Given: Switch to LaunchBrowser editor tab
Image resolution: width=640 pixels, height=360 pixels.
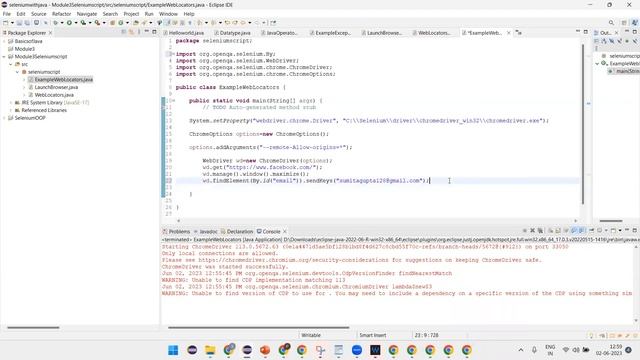Looking at the screenshot, I should (381, 33).
